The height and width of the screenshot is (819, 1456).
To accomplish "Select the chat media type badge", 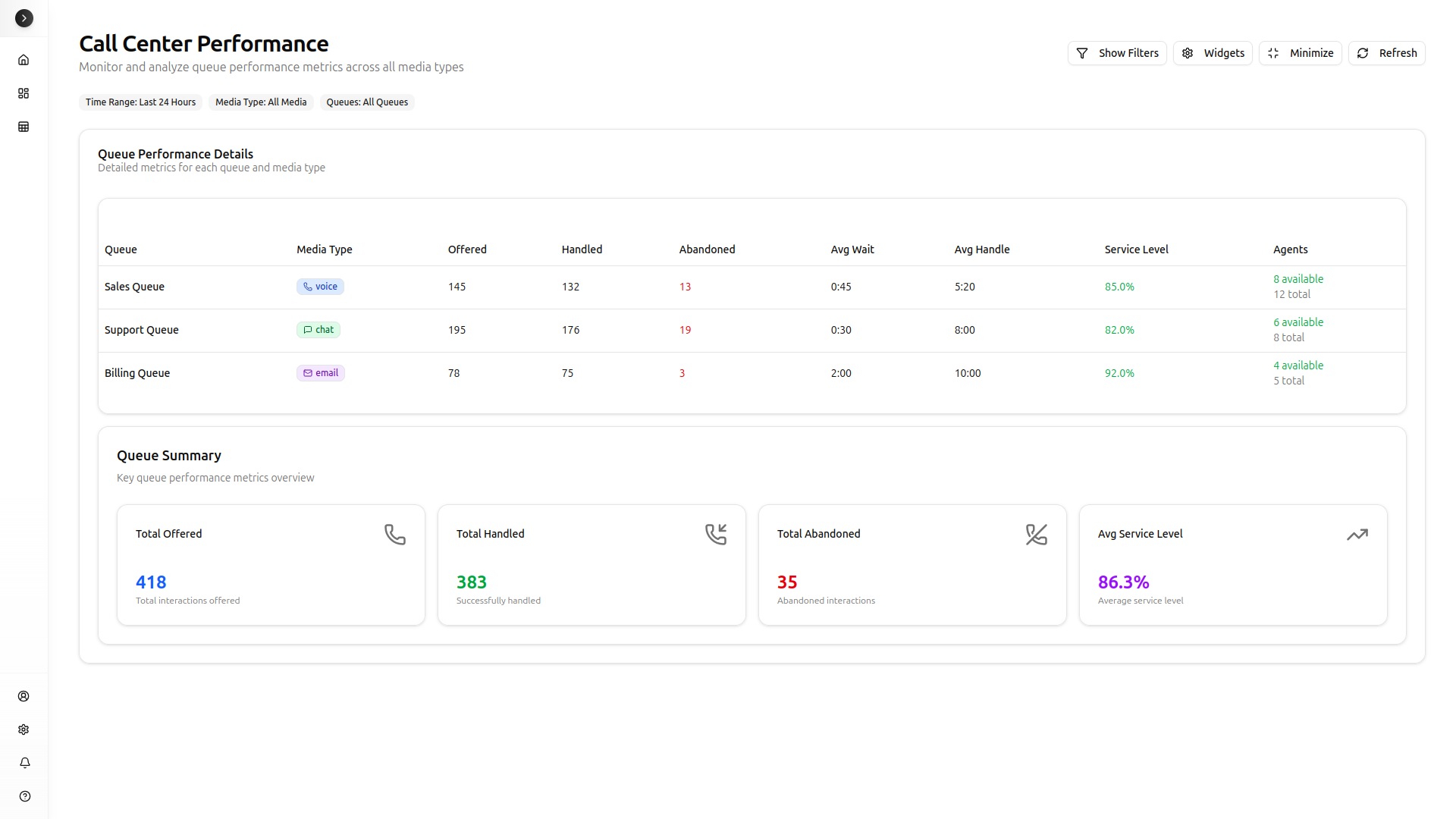I will (318, 330).
